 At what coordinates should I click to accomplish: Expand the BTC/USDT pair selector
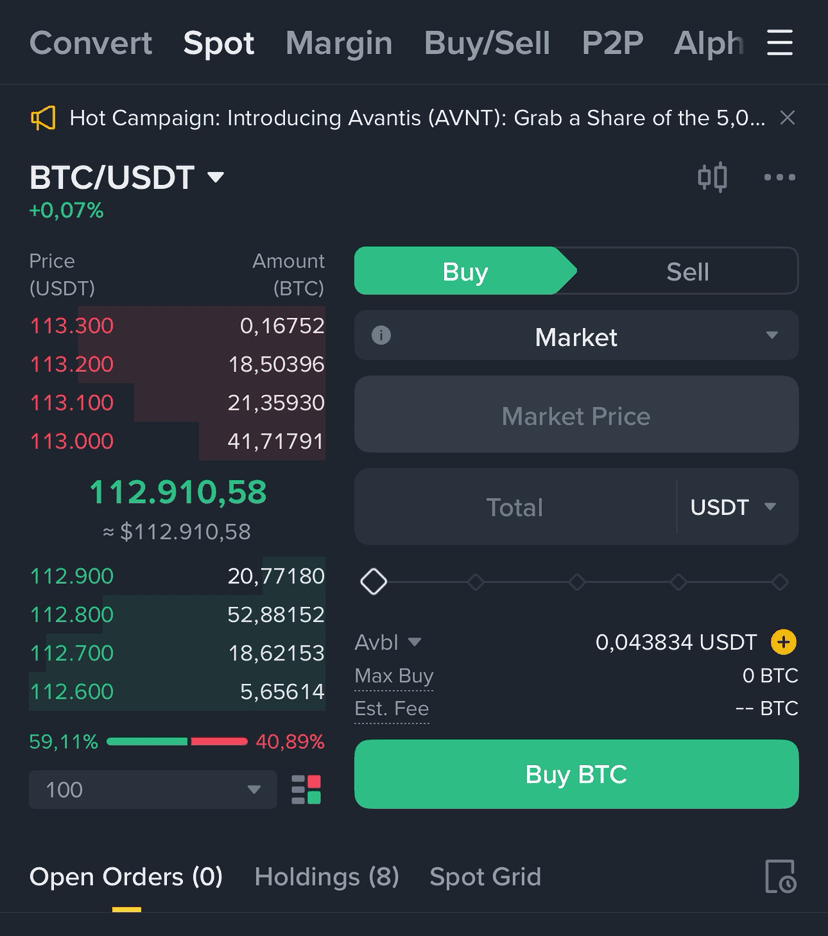(x=127, y=178)
